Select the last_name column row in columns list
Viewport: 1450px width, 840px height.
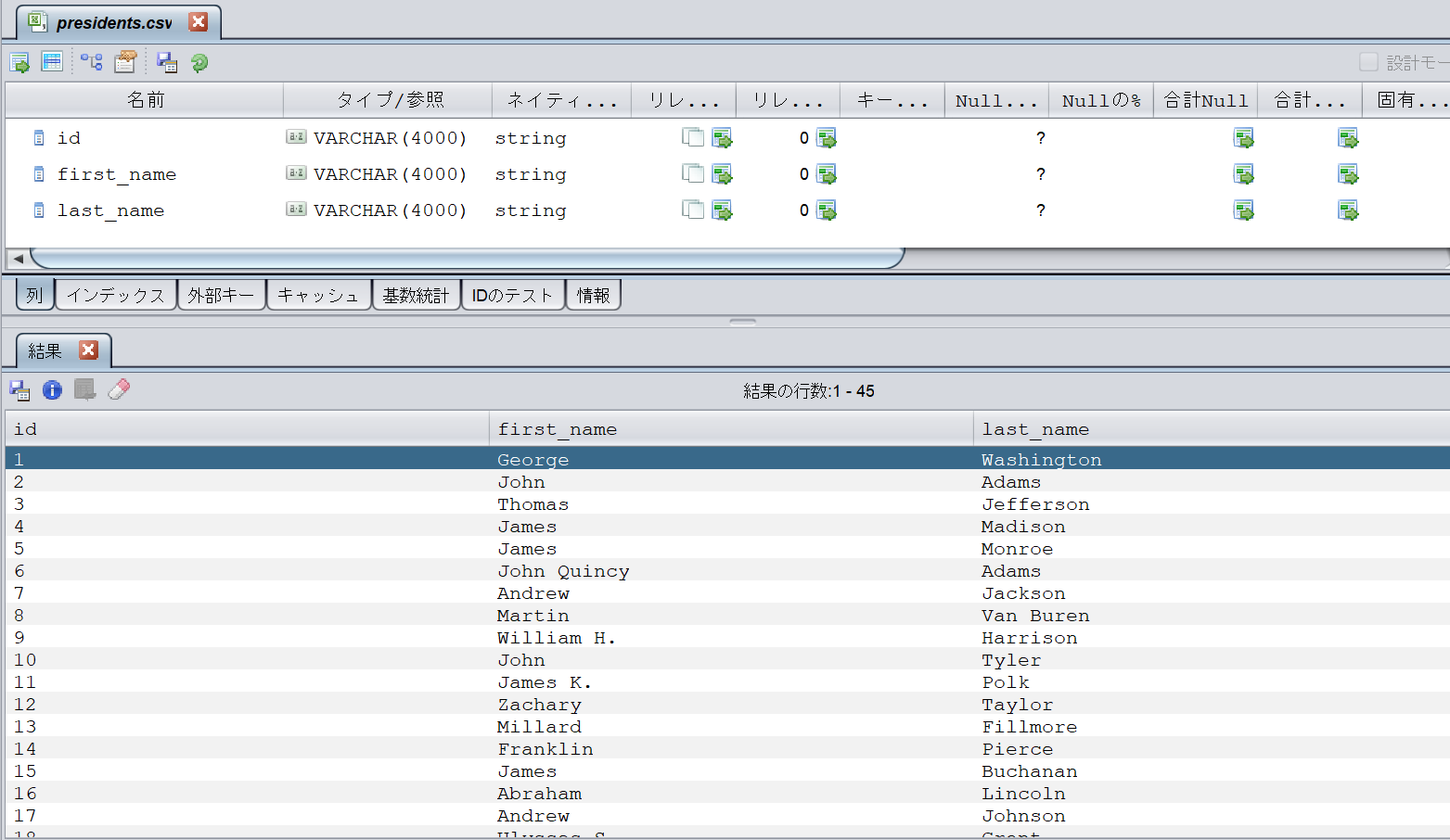point(727,210)
